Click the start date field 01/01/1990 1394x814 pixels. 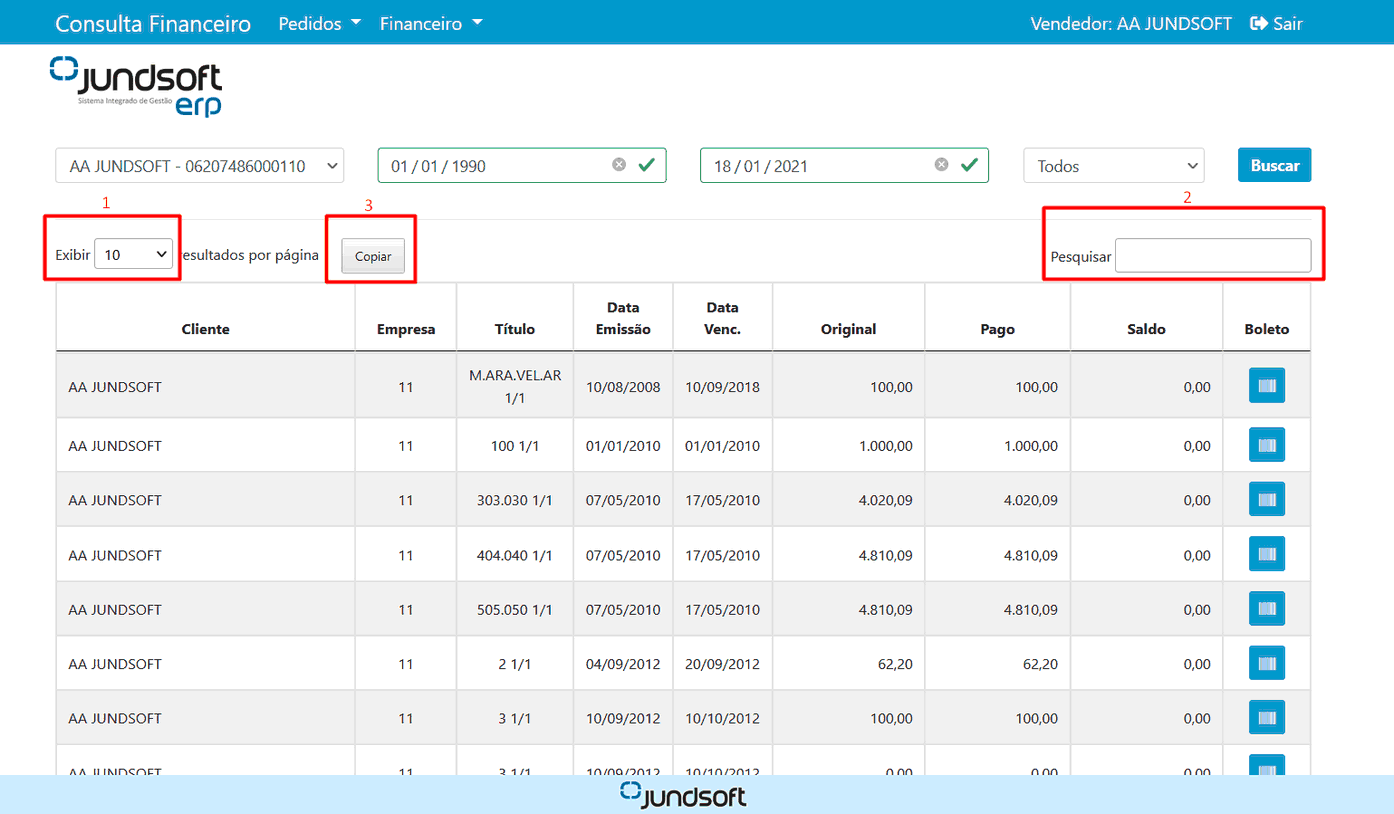click(x=522, y=166)
